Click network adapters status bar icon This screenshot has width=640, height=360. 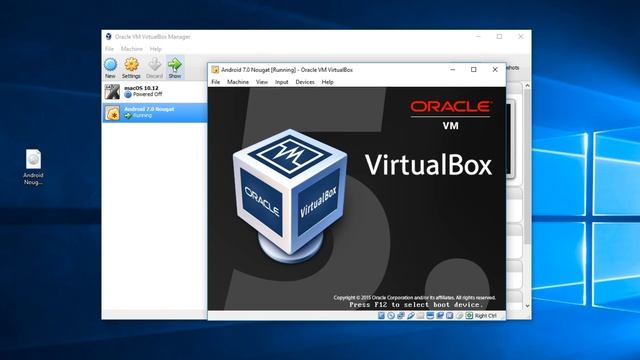coord(401,316)
